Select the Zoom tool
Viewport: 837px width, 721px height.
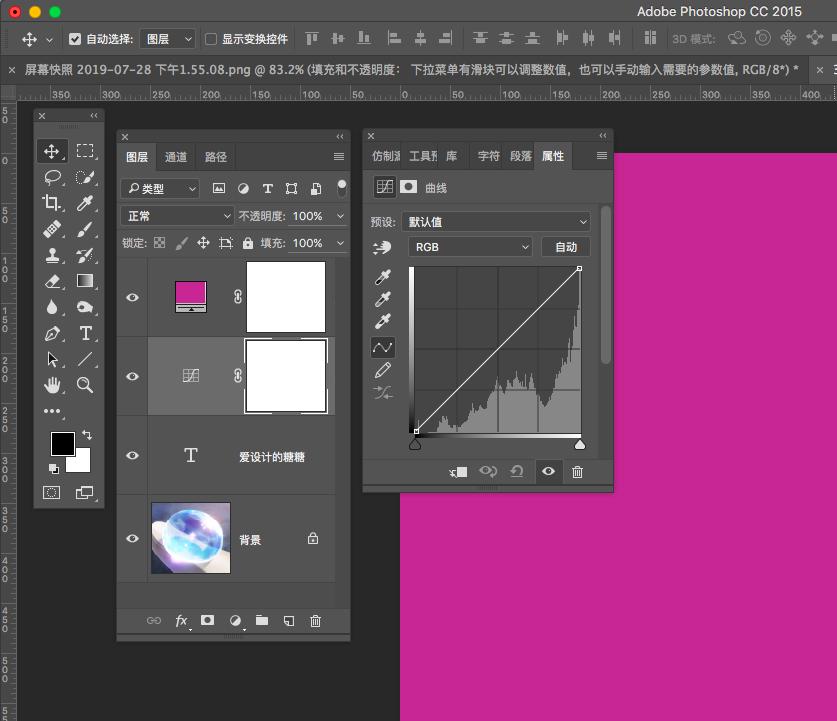click(86, 385)
